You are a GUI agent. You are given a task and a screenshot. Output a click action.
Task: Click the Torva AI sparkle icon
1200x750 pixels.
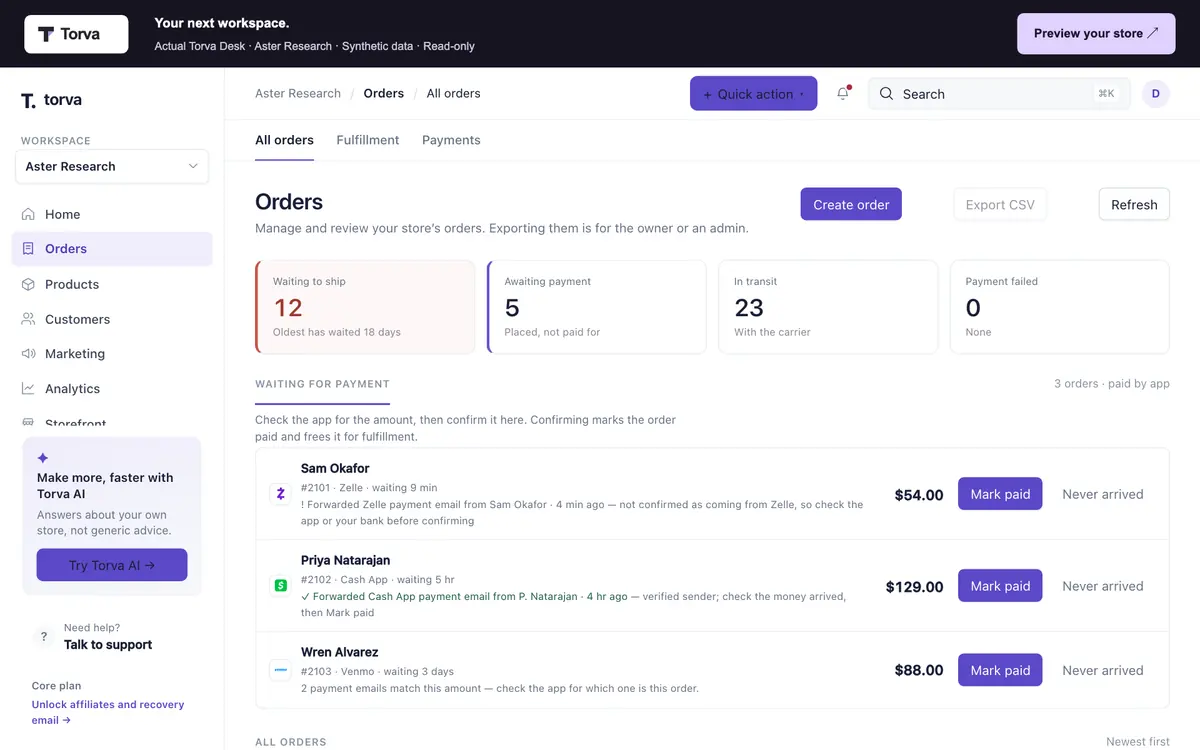(42, 458)
